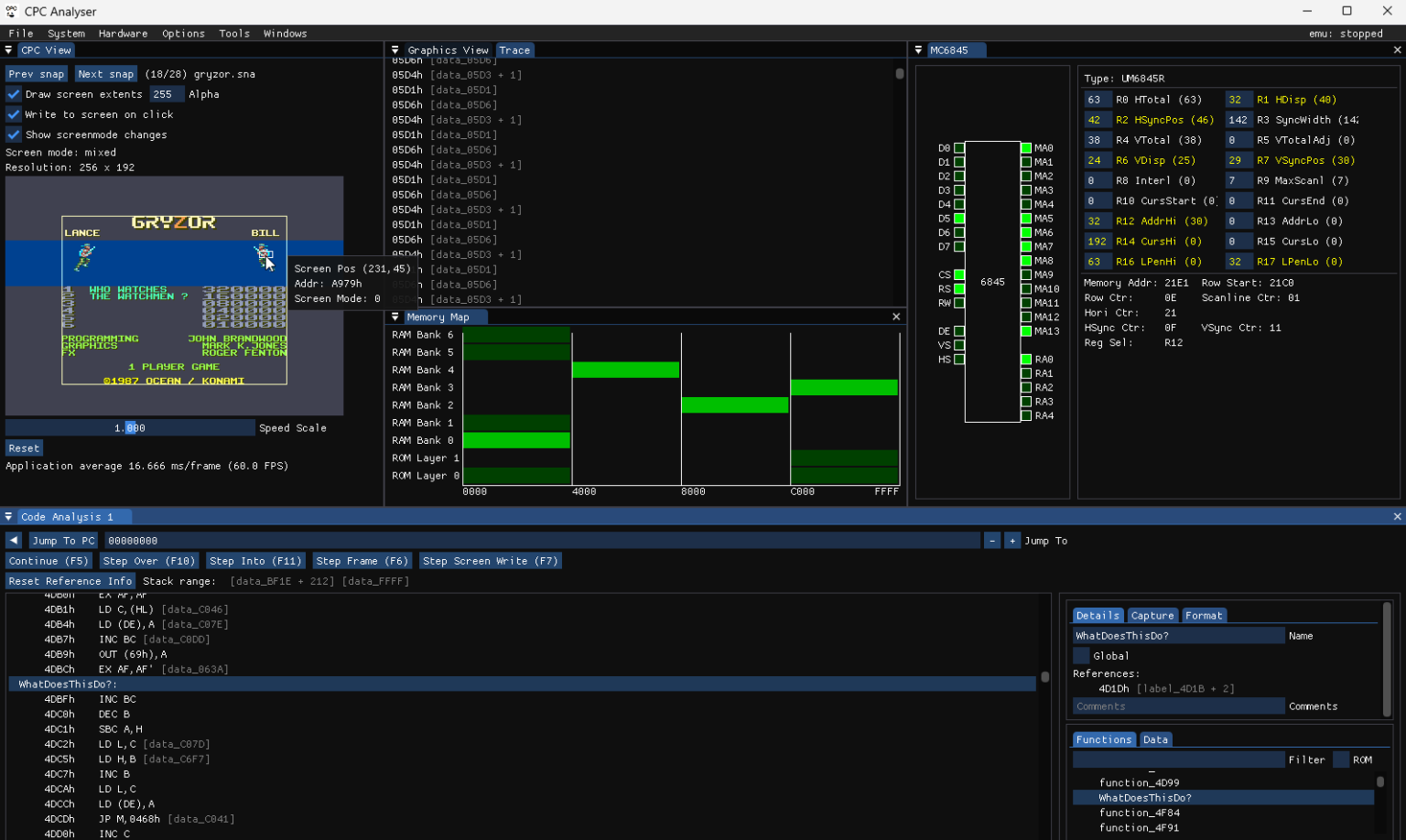Screen dimensions: 1406x840
Task: Adjust the Speed Scale slider
Action: (x=131, y=427)
